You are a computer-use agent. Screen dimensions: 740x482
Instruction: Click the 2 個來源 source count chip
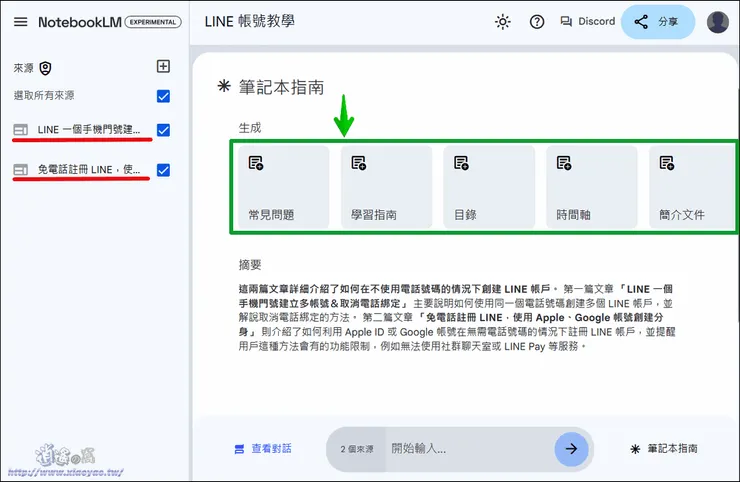pyautogui.click(x=357, y=449)
